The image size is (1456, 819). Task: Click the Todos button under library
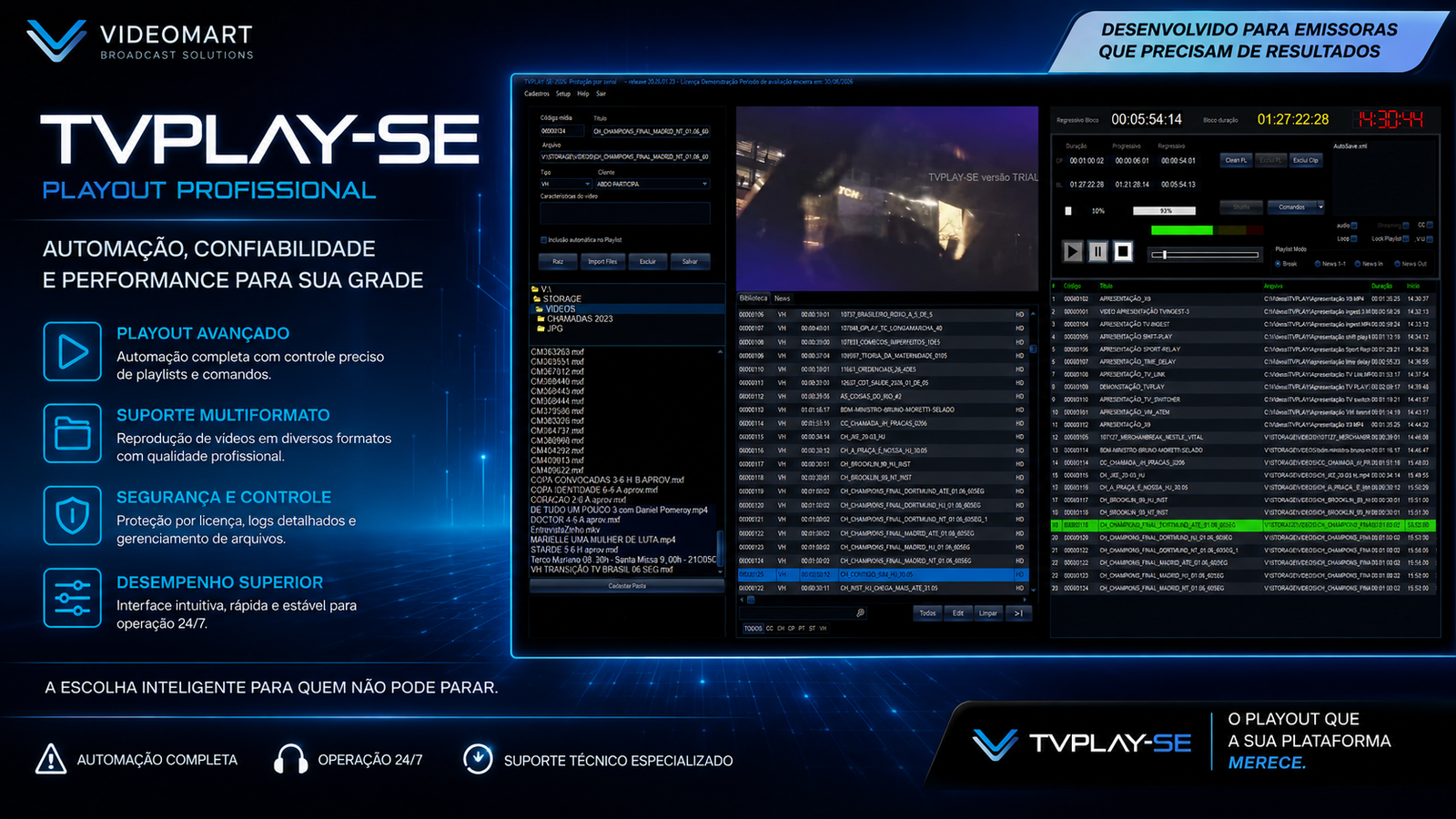pyautogui.click(x=927, y=613)
